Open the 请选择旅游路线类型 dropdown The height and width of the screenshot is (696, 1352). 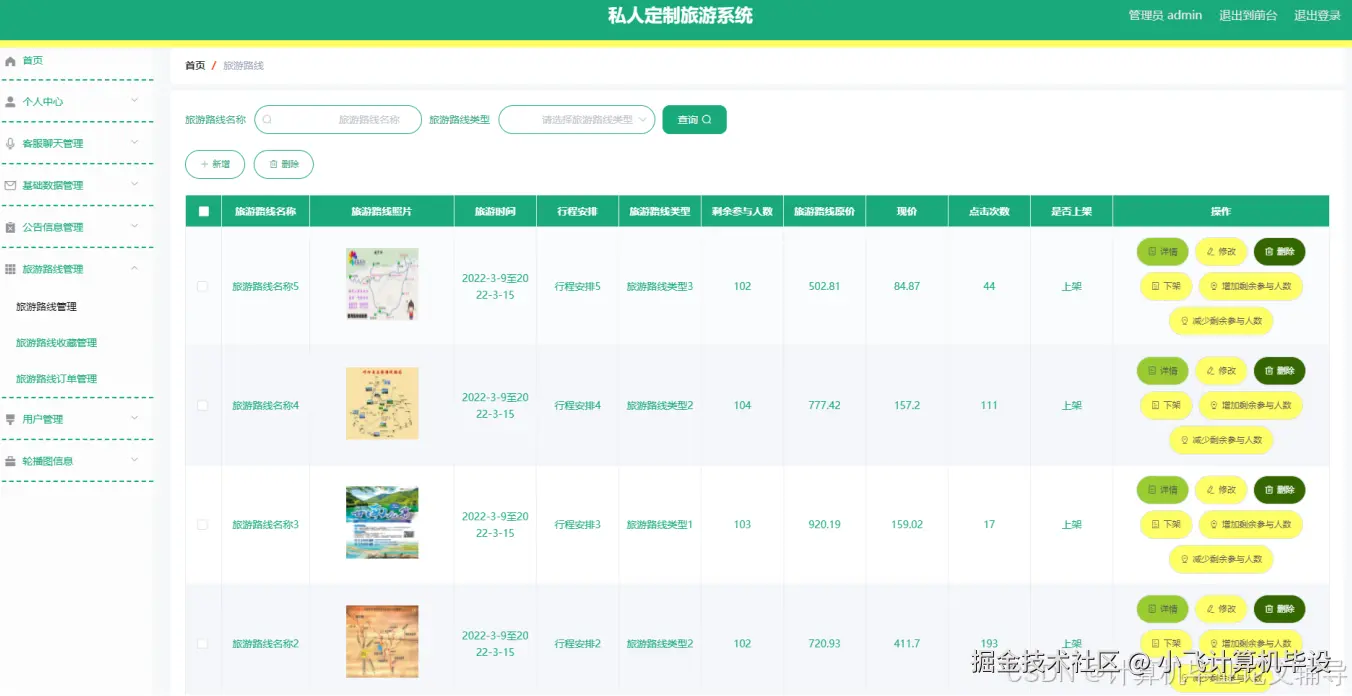pyautogui.click(x=576, y=119)
